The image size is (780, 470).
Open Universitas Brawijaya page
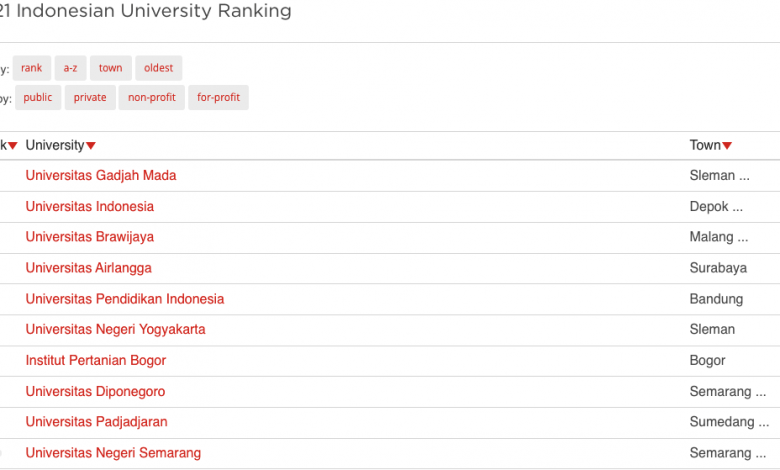click(x=90, y=237)
